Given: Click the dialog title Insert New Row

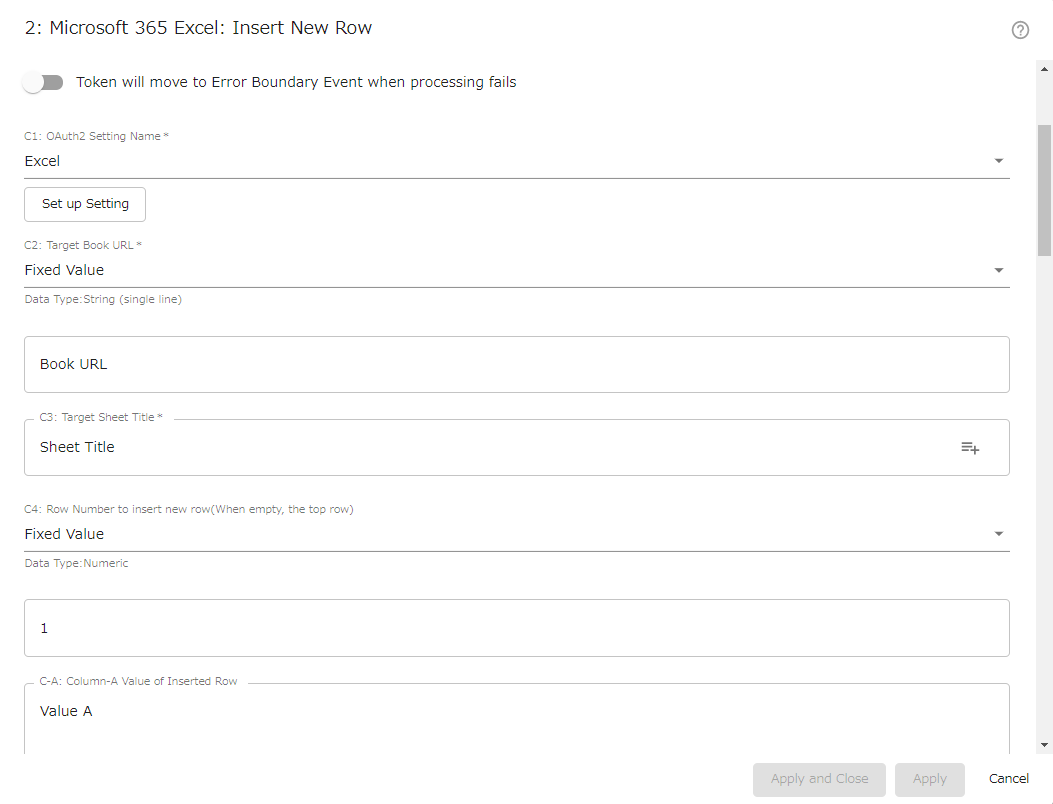Looking at the screenshot, I should pos(198,28).
